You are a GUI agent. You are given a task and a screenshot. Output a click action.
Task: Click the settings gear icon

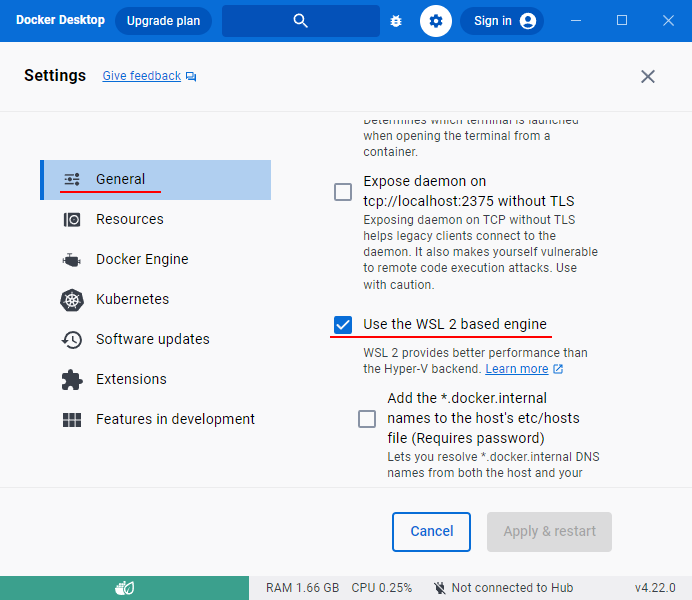[x=436, y=21]
